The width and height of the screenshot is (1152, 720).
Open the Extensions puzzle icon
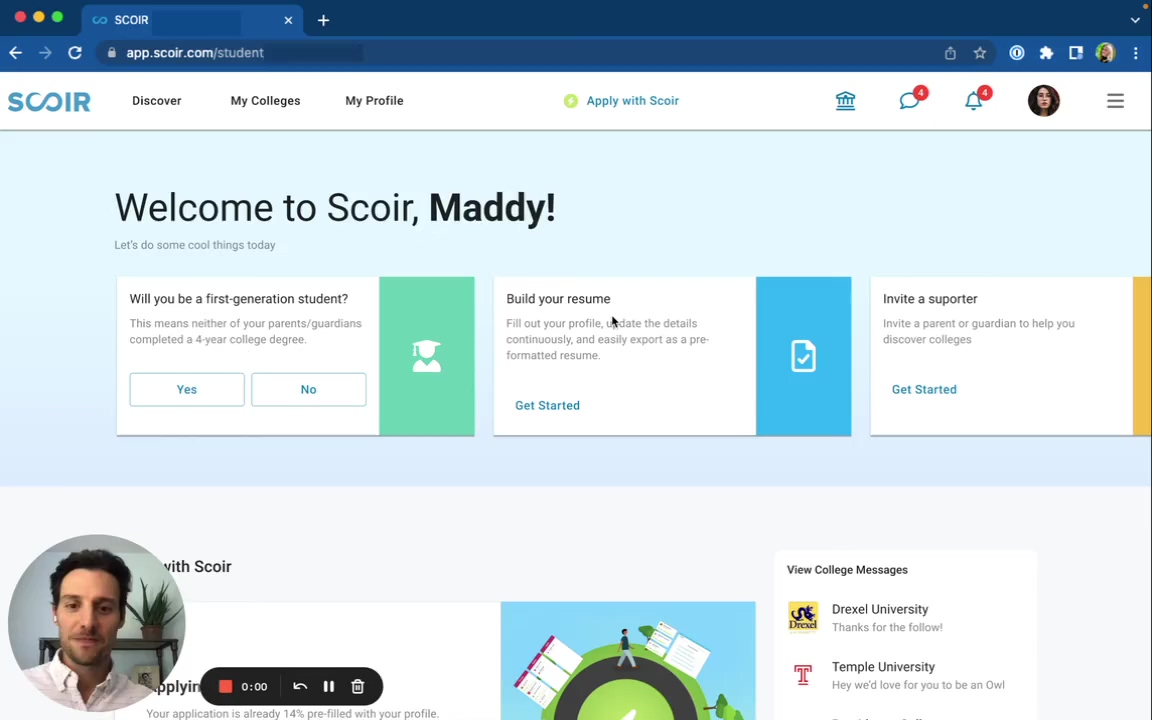[1046, 53]
